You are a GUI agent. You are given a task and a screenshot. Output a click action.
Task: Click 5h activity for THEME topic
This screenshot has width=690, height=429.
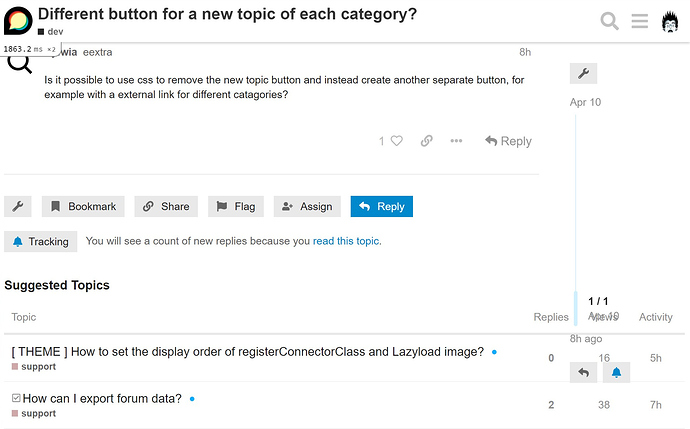coord(656,358)
